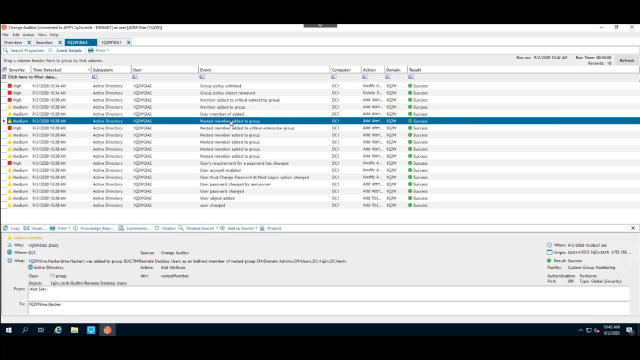
Task: Sort by the User column header
Action: pos(164,70)
